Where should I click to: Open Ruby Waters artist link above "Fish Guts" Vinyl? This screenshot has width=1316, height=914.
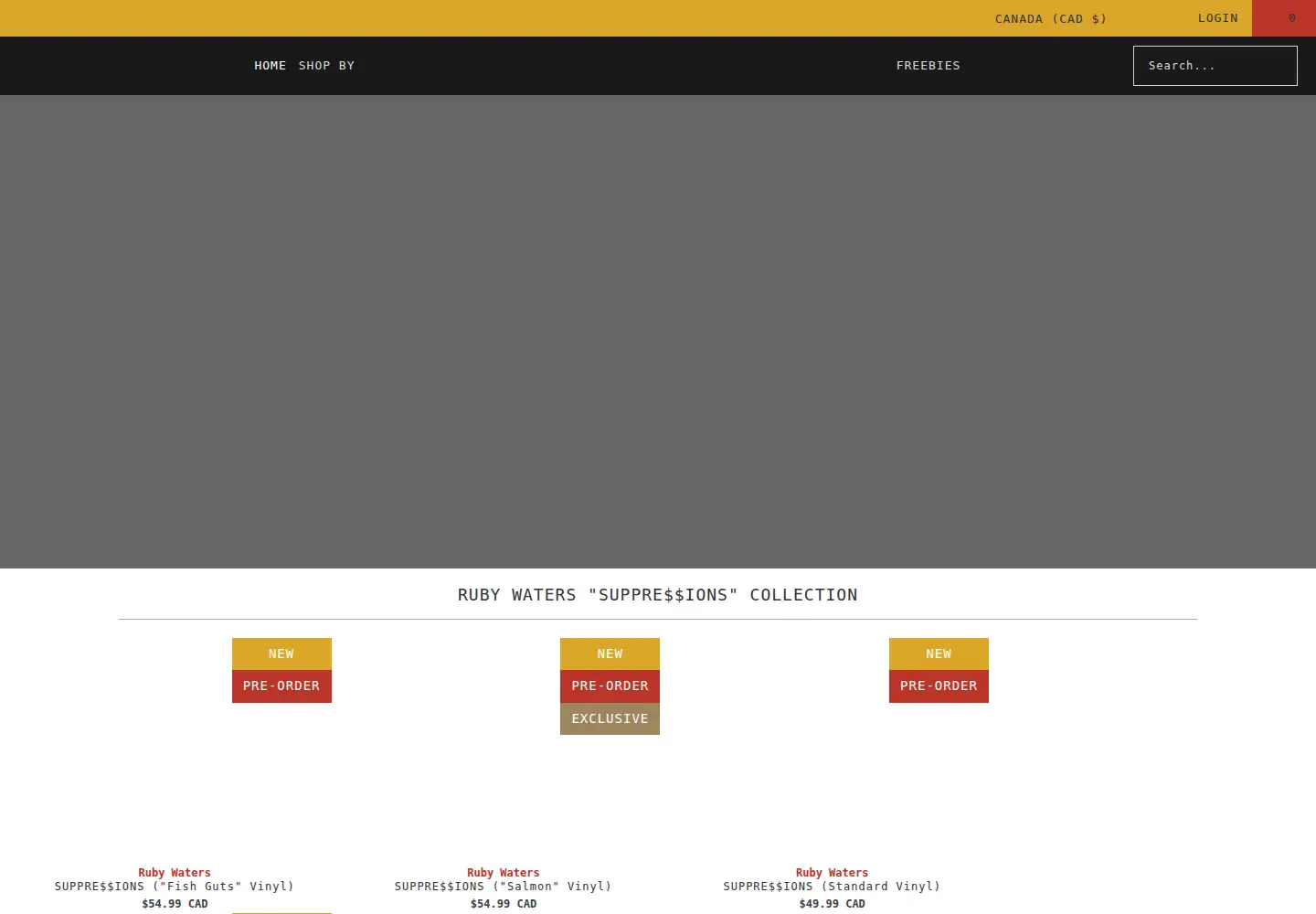click(x=175, y=873)
